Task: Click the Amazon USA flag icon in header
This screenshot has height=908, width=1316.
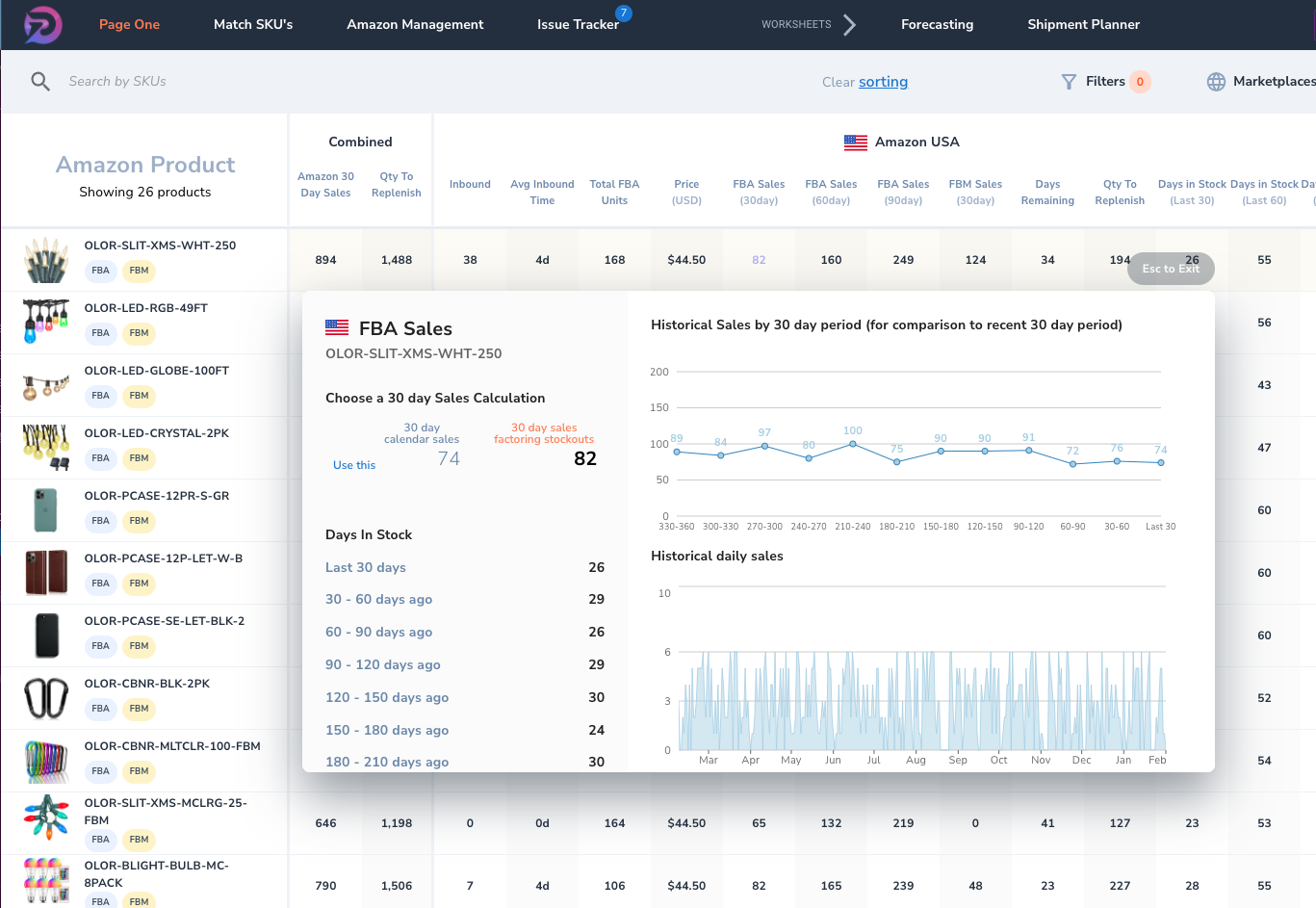Action: pyautogui.click(x=855, y=143)
